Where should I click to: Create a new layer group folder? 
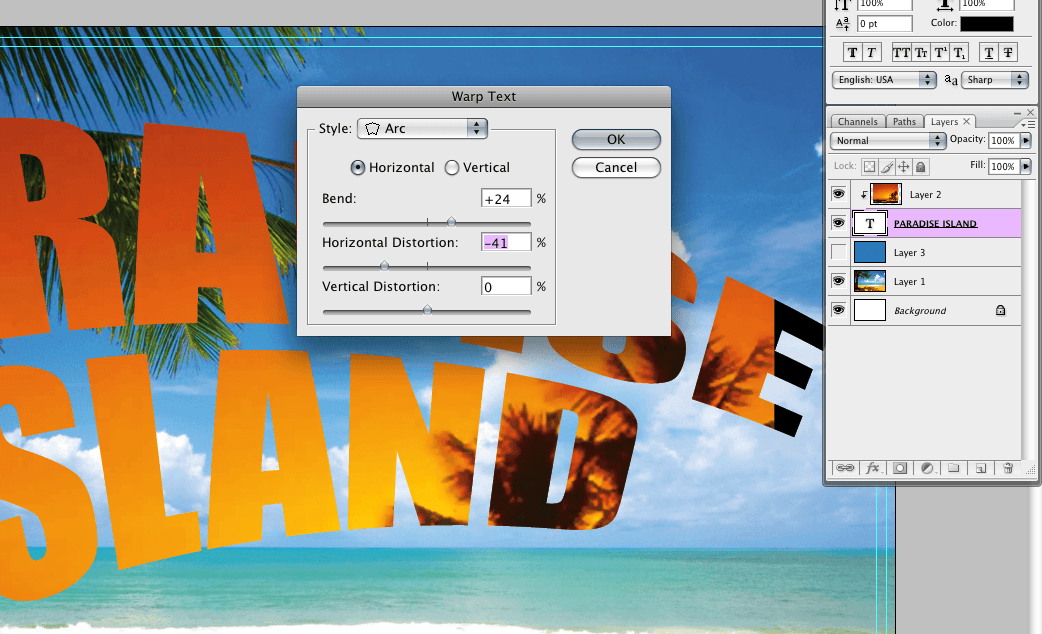(x=954, y=467)
